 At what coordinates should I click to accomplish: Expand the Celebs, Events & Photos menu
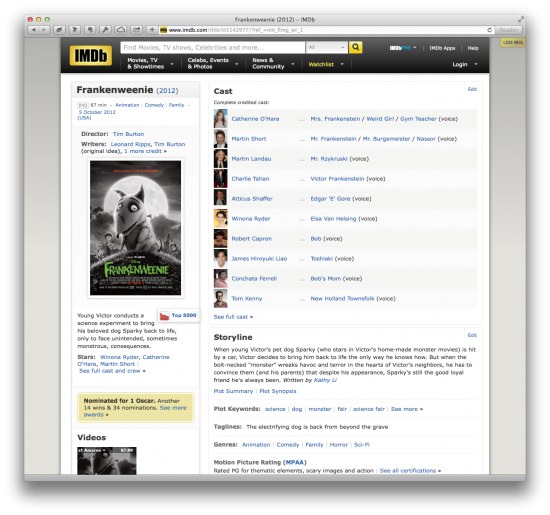[x=213, y=63]
